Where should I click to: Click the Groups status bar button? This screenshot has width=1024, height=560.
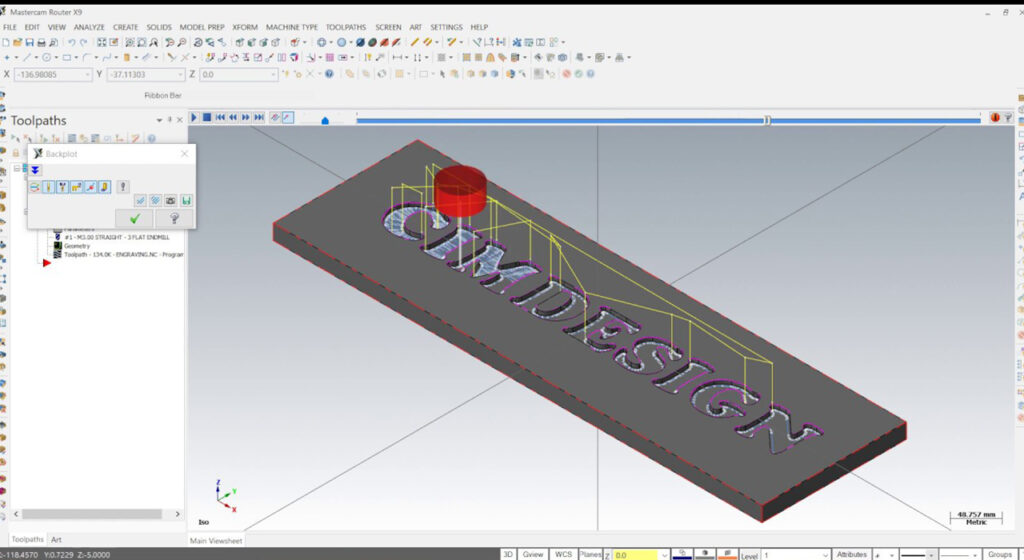pos(999,554)
